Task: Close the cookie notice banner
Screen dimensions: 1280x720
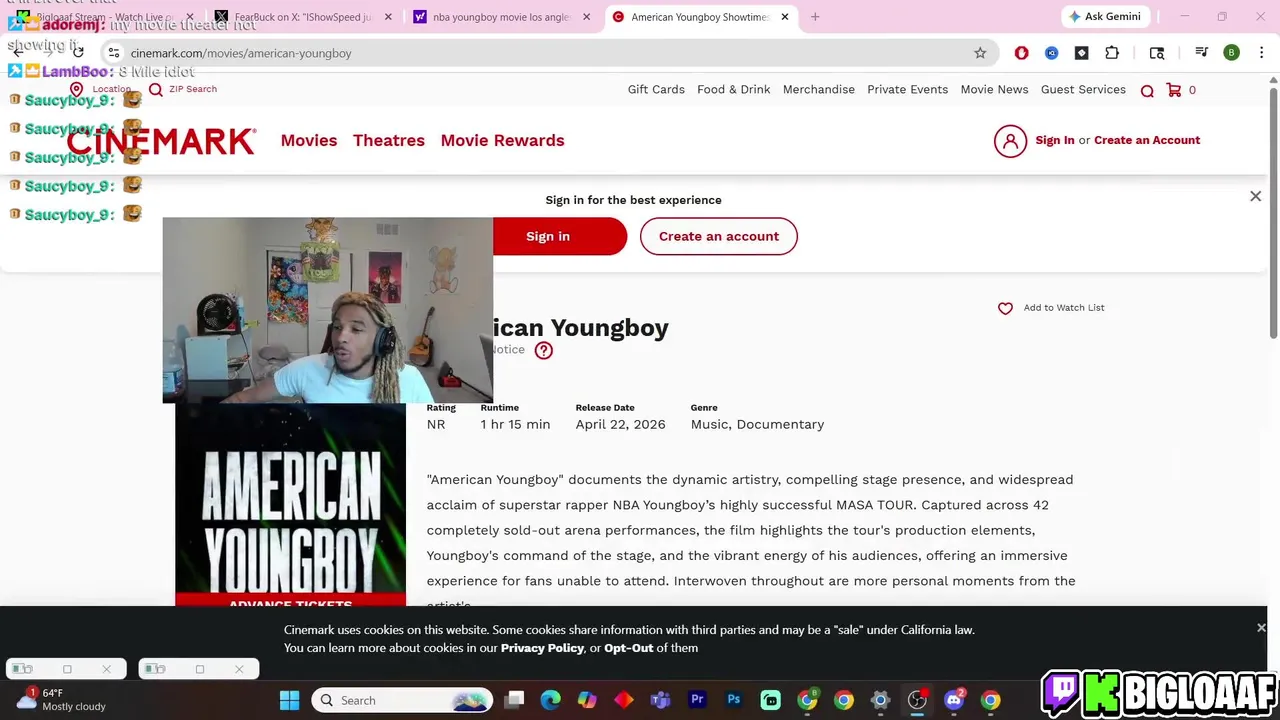Action: tap(1261, 627)
